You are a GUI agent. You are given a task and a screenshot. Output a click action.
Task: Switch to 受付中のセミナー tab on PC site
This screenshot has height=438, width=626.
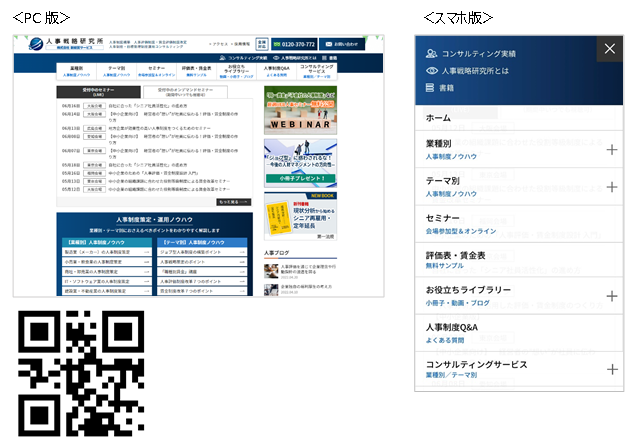click(x=98, y=92)
